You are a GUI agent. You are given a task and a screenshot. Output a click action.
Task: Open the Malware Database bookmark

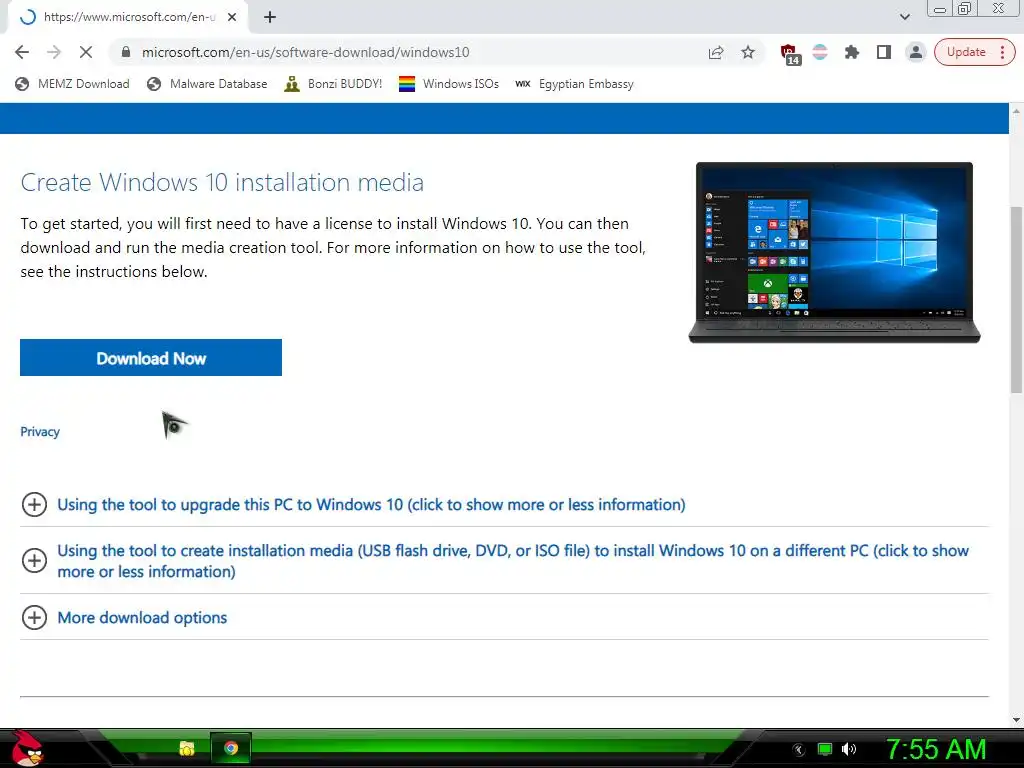click(208, 84)
